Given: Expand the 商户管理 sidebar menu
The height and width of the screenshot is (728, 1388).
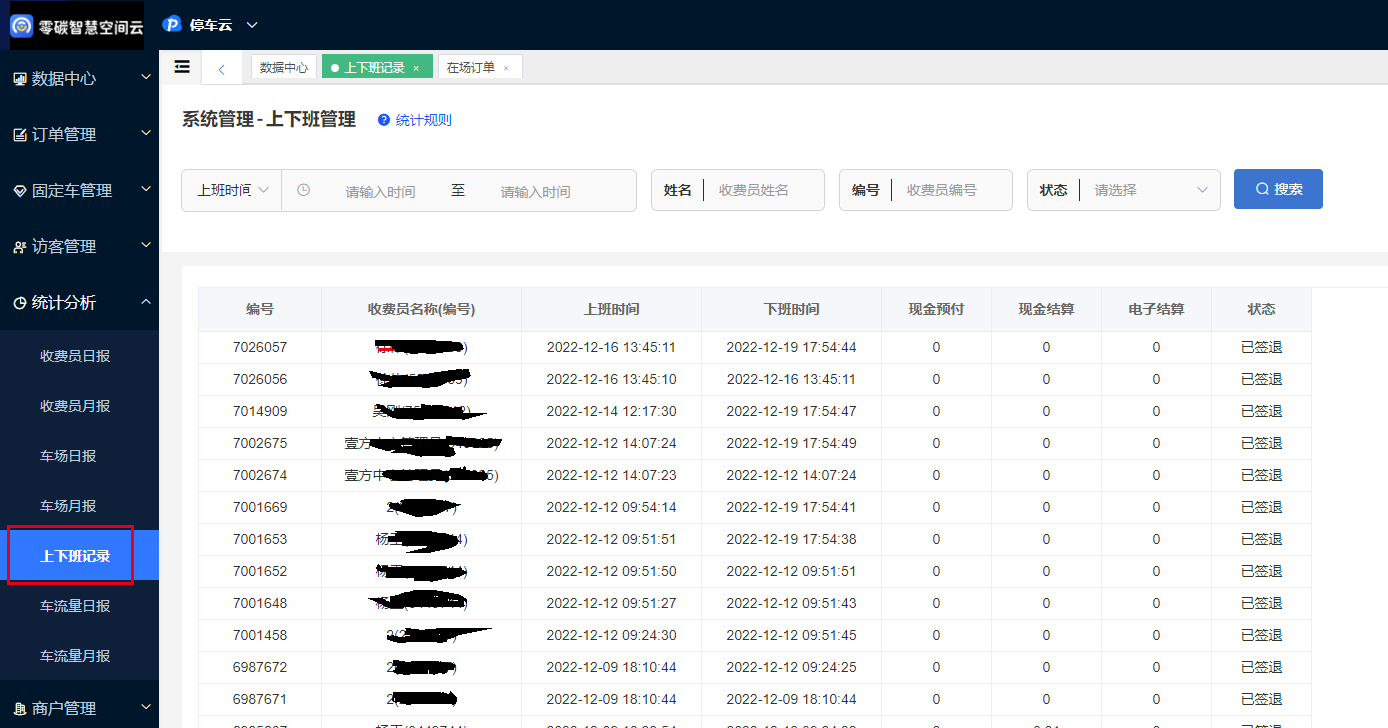Looking at the screenshot, I should coord(80,708).
